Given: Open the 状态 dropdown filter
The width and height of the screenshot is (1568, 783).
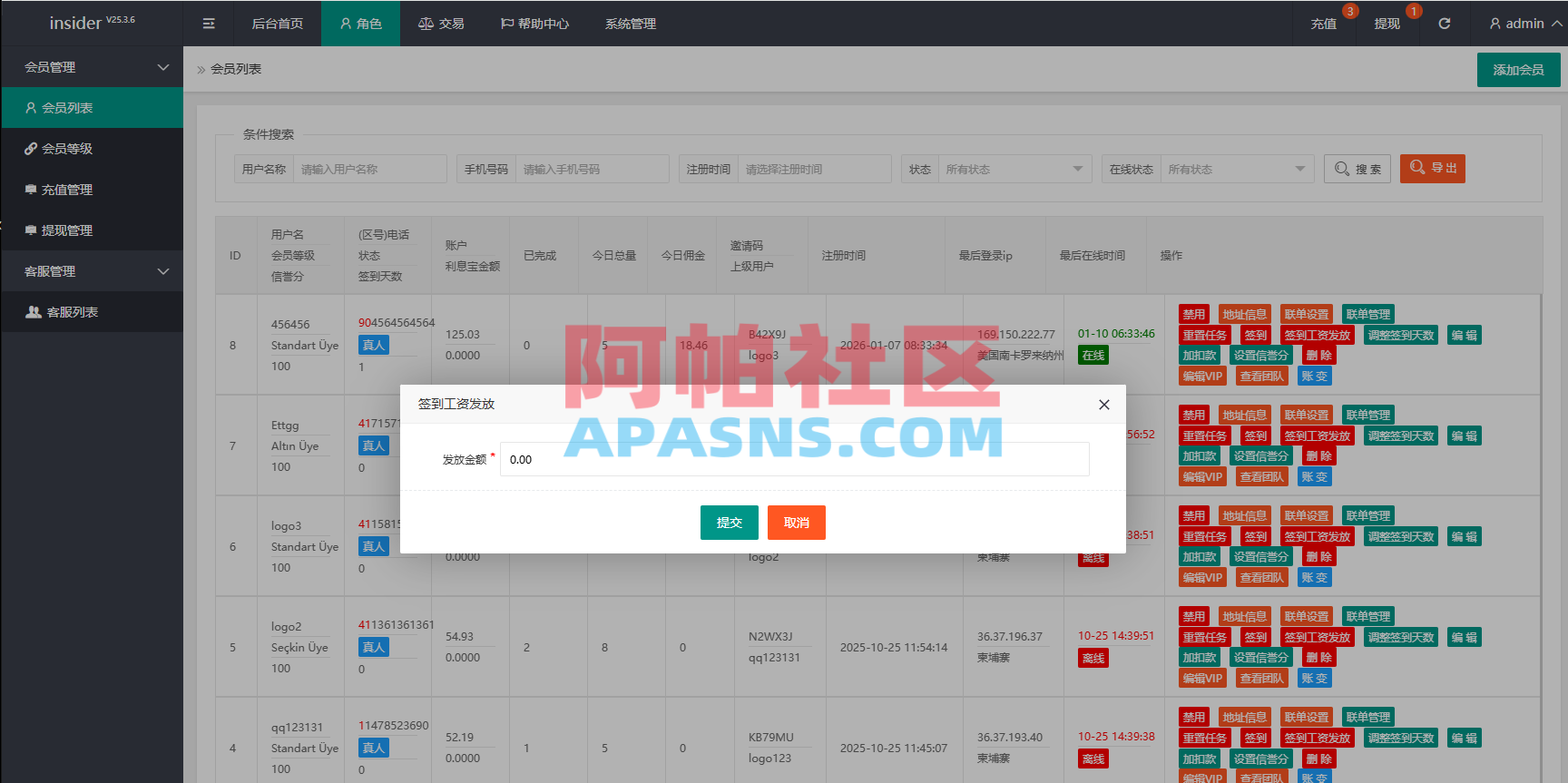Looking at the screenshot, I should (1014, 169).
